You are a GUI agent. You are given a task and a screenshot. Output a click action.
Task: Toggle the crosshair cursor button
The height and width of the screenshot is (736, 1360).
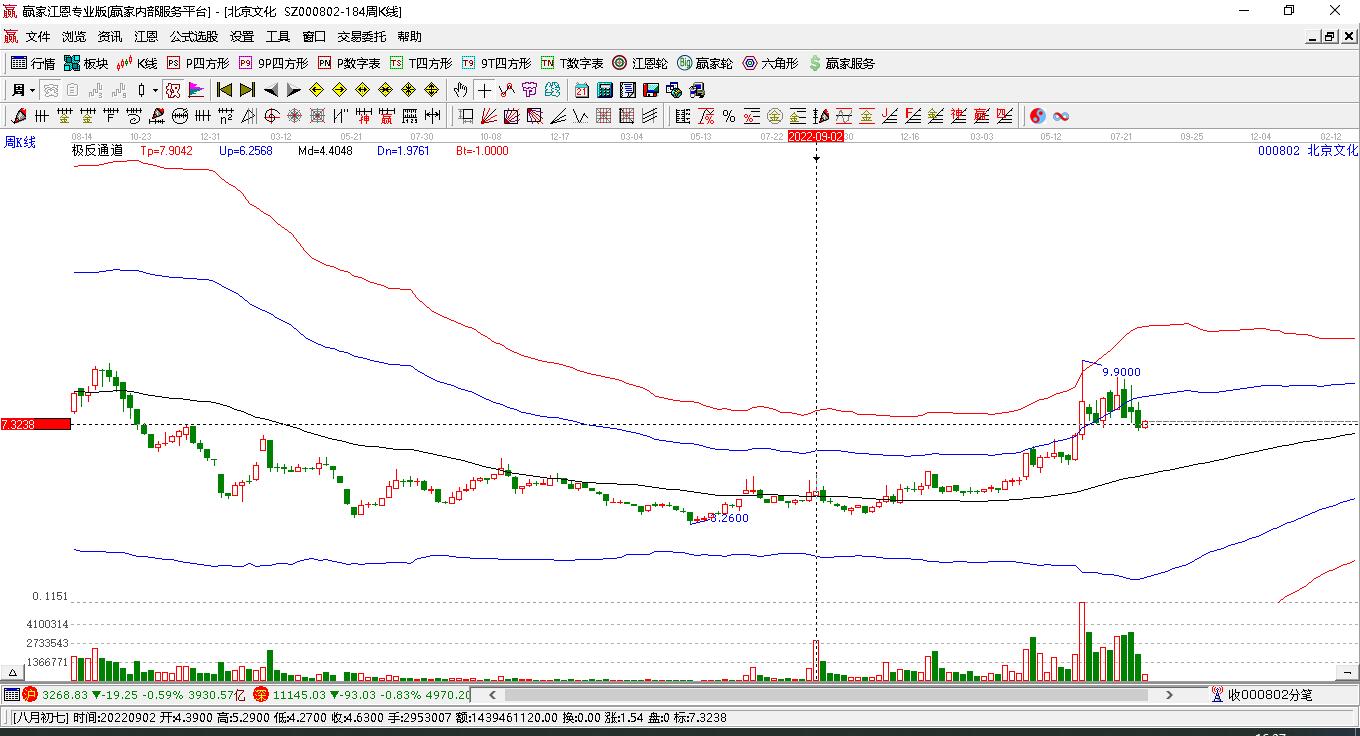pyautogui.click(x=484, y=90)
